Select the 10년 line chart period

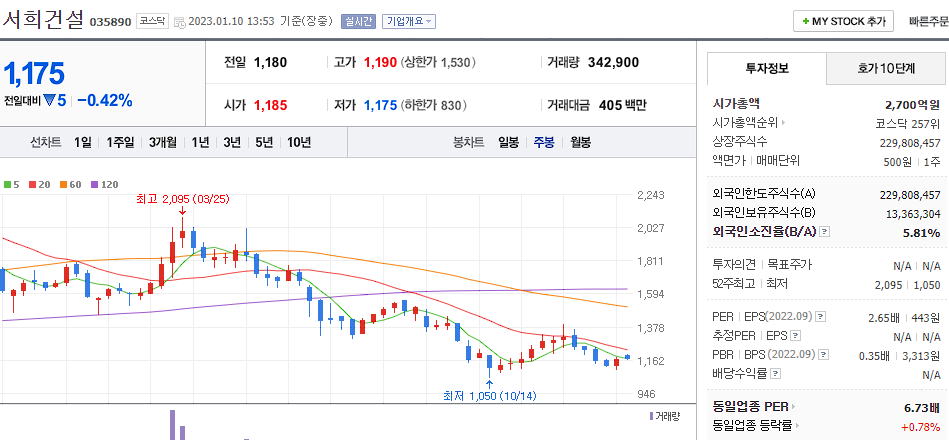[299, 143]
